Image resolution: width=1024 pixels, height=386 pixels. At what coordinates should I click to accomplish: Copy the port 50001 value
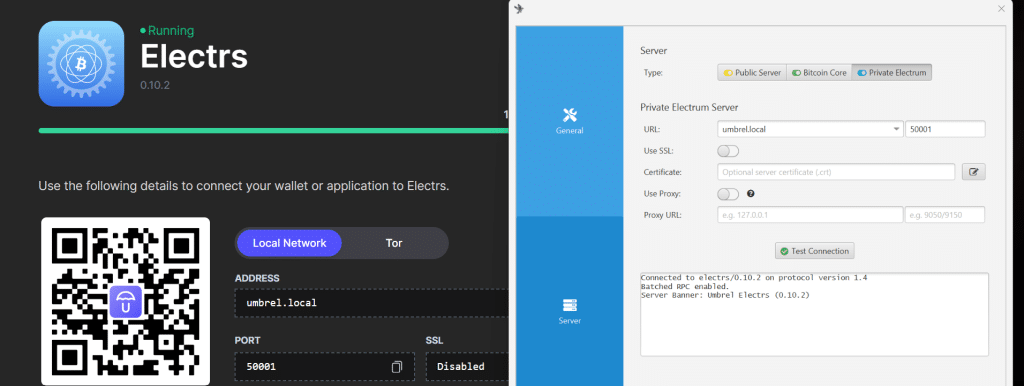point(396,367)
